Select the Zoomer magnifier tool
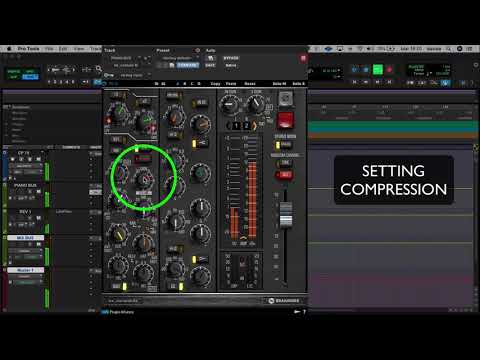 [x=99, y=69]
